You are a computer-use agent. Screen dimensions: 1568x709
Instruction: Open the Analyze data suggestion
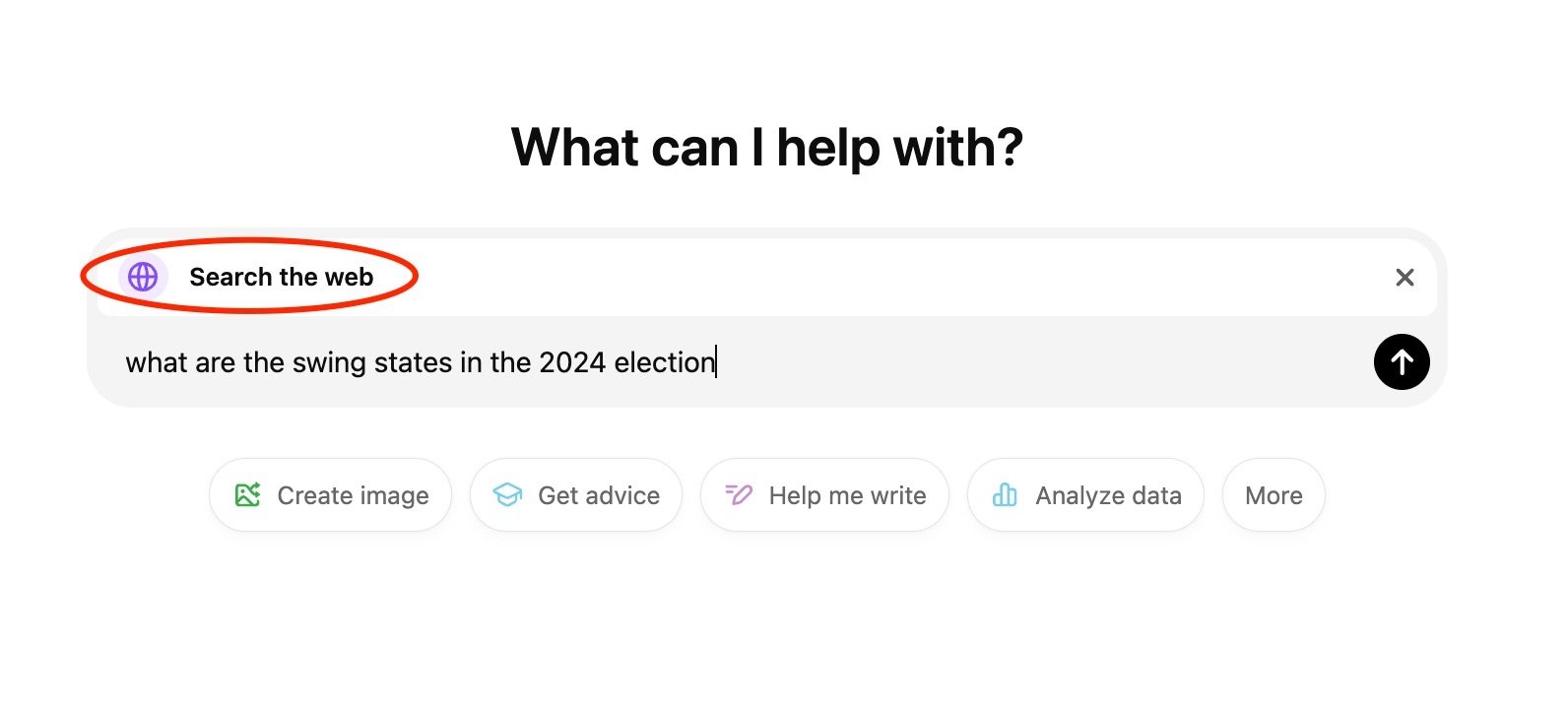[1085, 495]
